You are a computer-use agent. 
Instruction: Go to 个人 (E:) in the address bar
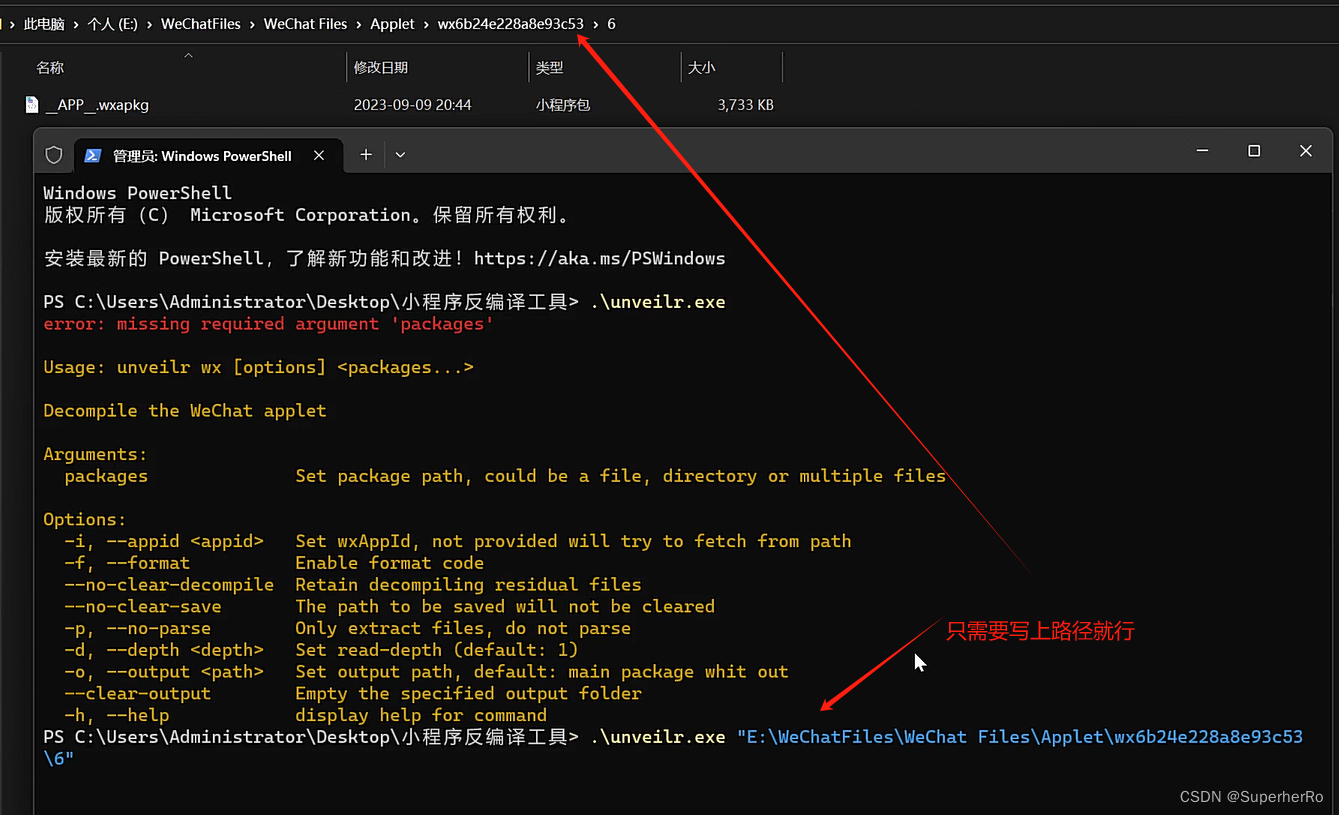coord(113,24)
